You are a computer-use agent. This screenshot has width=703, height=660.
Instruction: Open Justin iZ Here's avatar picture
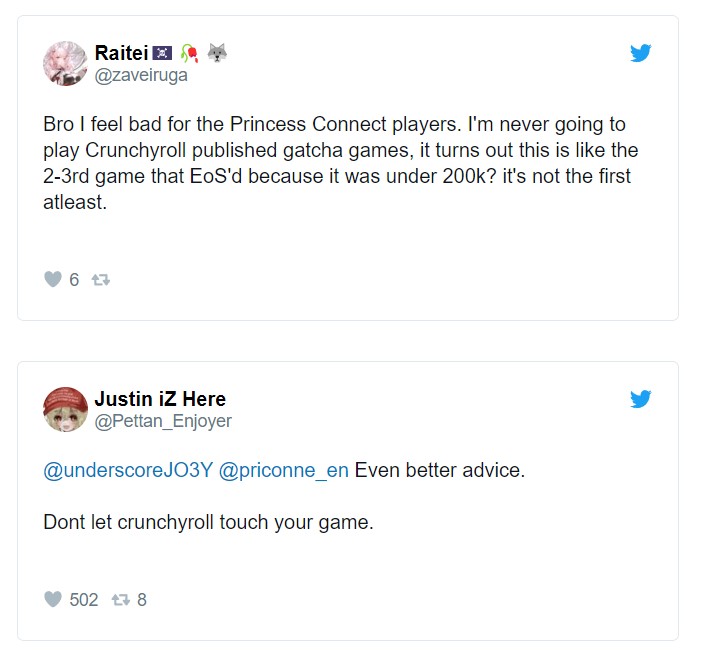click(65, 409)
